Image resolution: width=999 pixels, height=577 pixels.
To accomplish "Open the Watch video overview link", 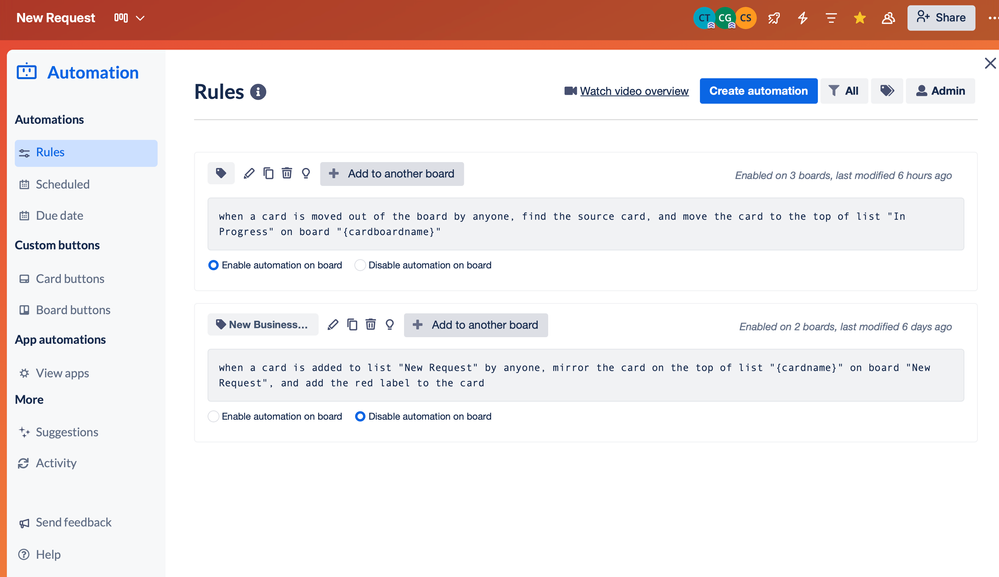I will point(634,90).
